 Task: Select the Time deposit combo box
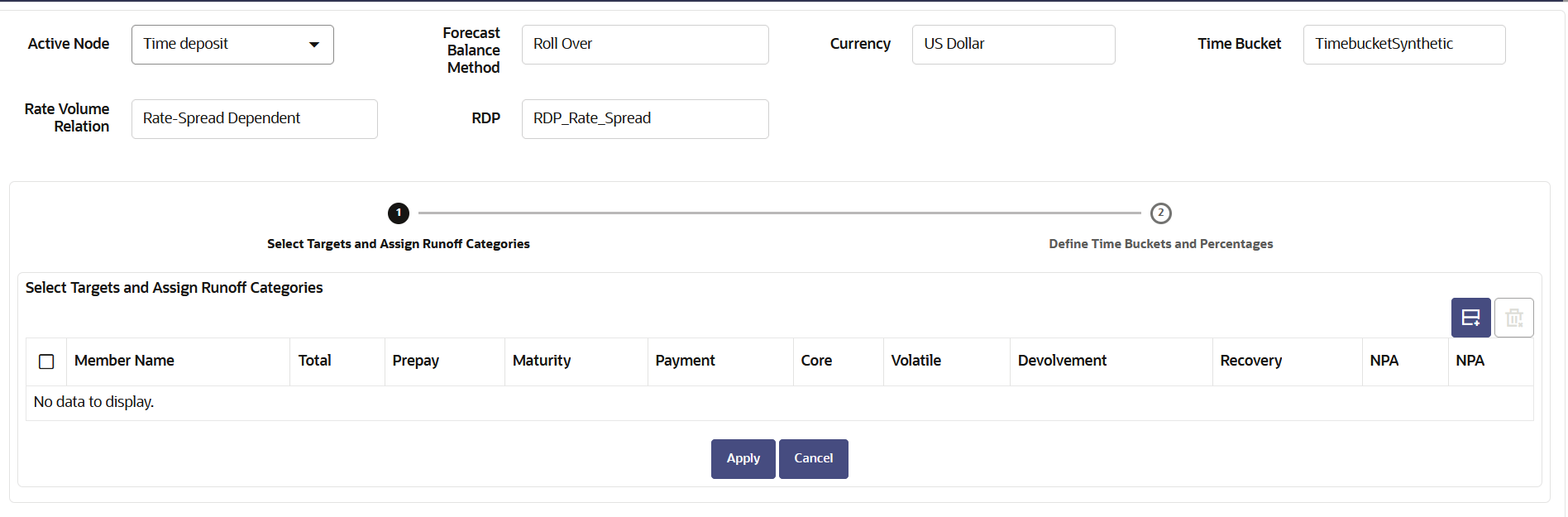click(x=232, y=45)
